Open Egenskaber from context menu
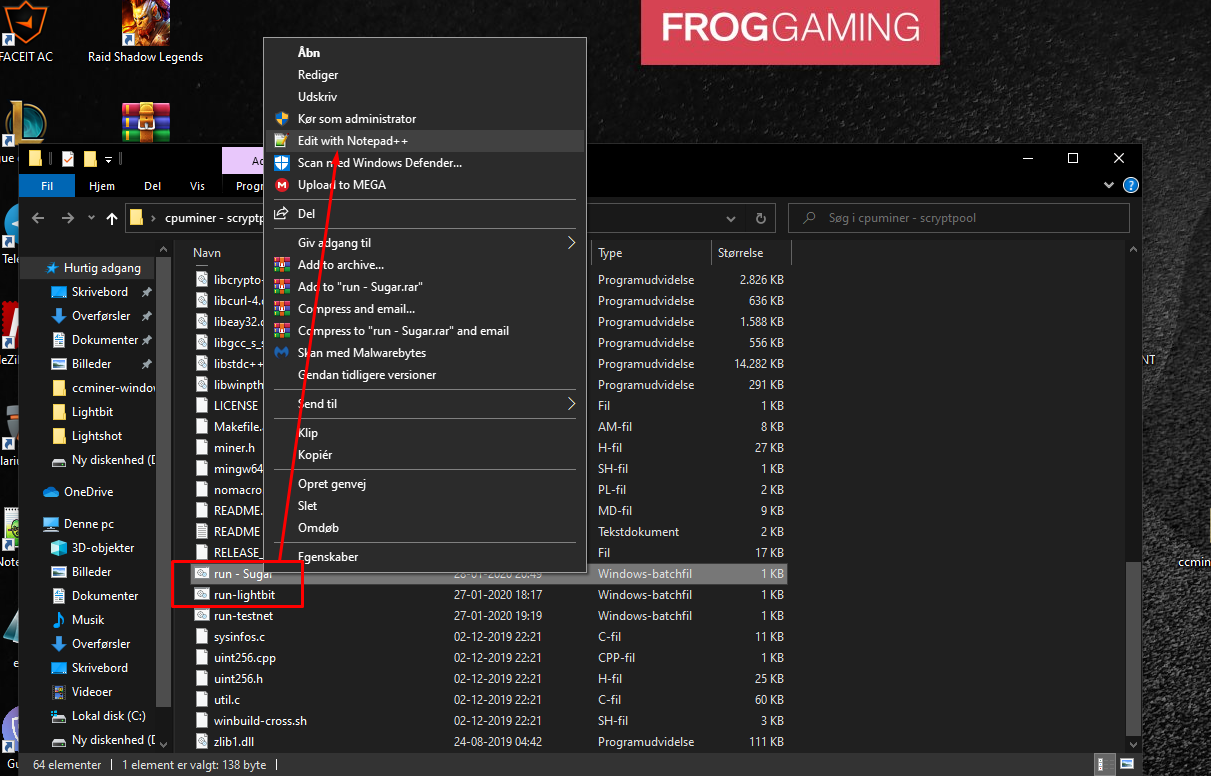 tap(328, 557)
